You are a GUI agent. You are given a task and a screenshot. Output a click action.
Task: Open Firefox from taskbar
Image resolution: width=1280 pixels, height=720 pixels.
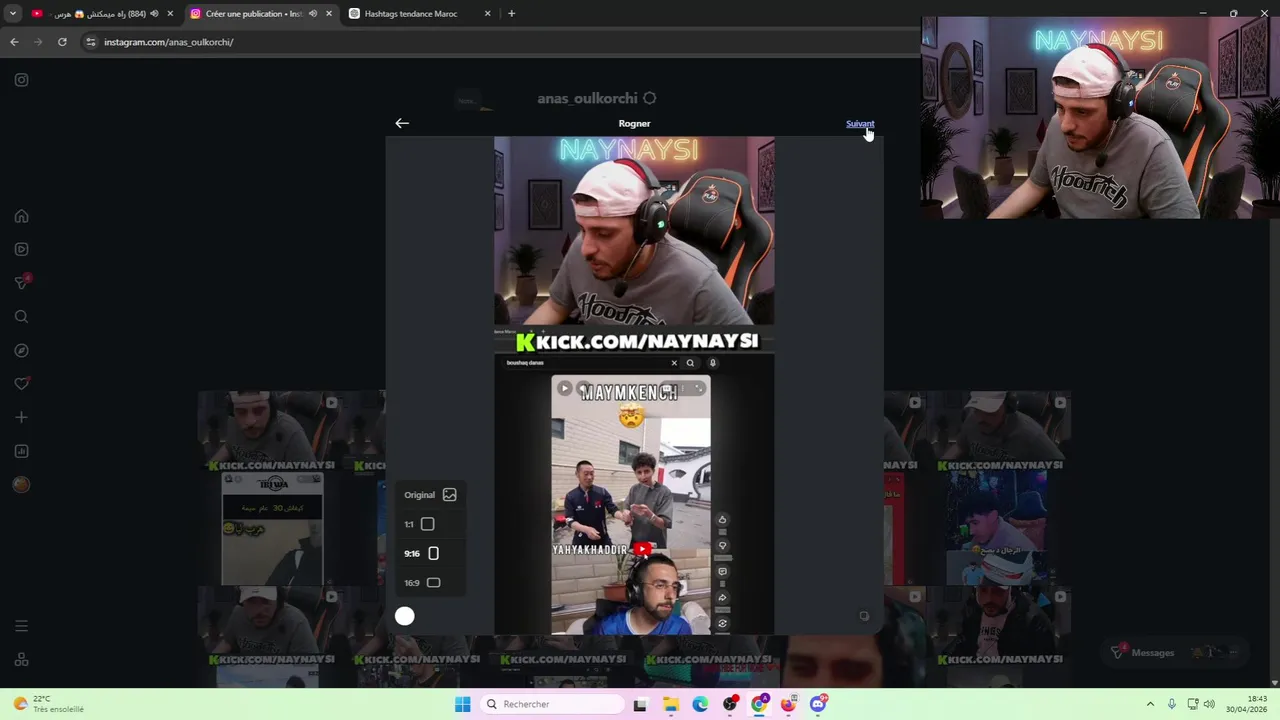pyautogui.click(x=789, y=704)
